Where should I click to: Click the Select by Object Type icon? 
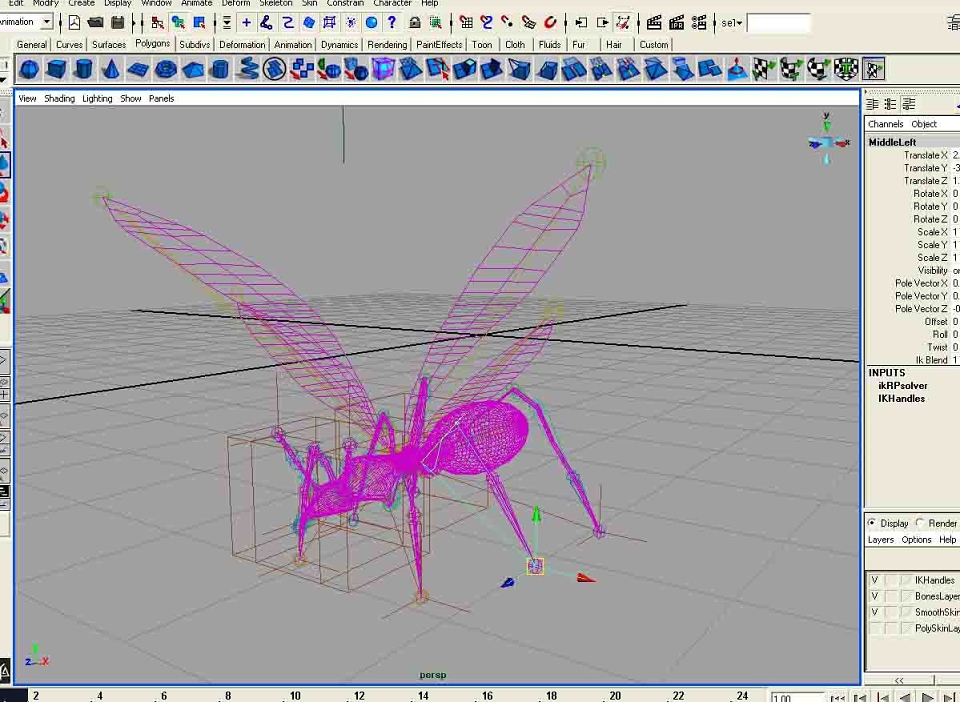click(178, 23)
